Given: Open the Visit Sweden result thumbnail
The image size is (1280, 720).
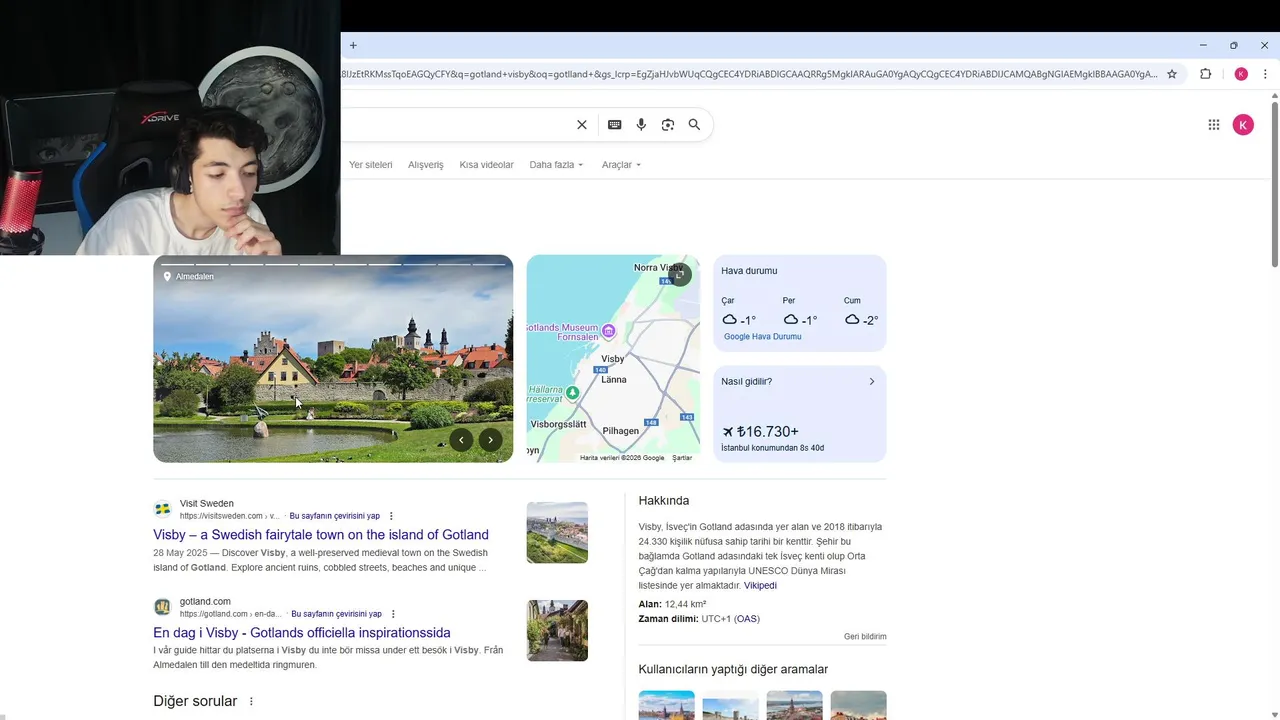Looking at the screenshot, I should click(x=557, y=533).
